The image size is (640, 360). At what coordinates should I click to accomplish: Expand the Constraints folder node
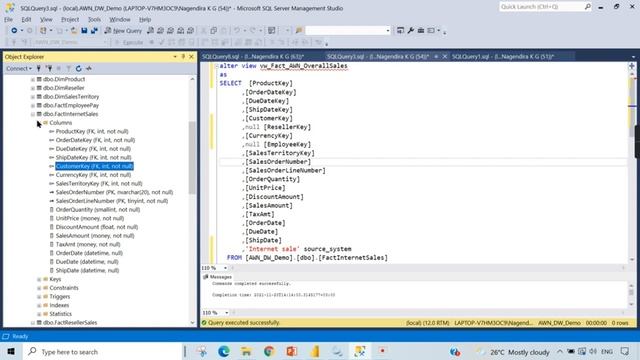39,288
